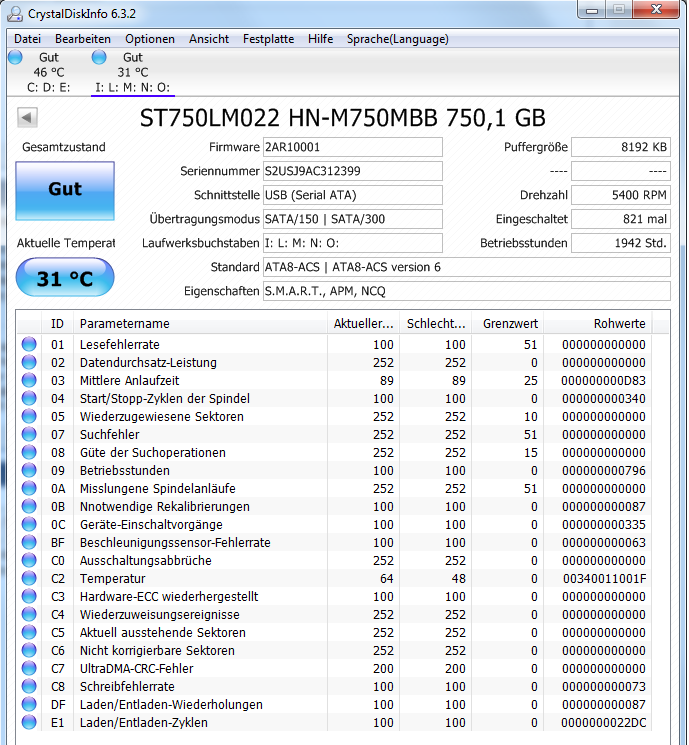The width and height of the screenshot is (689, 745).
Task: Click status orb of Nicht korrigierbare Sektoren
Action: [29, 650]
